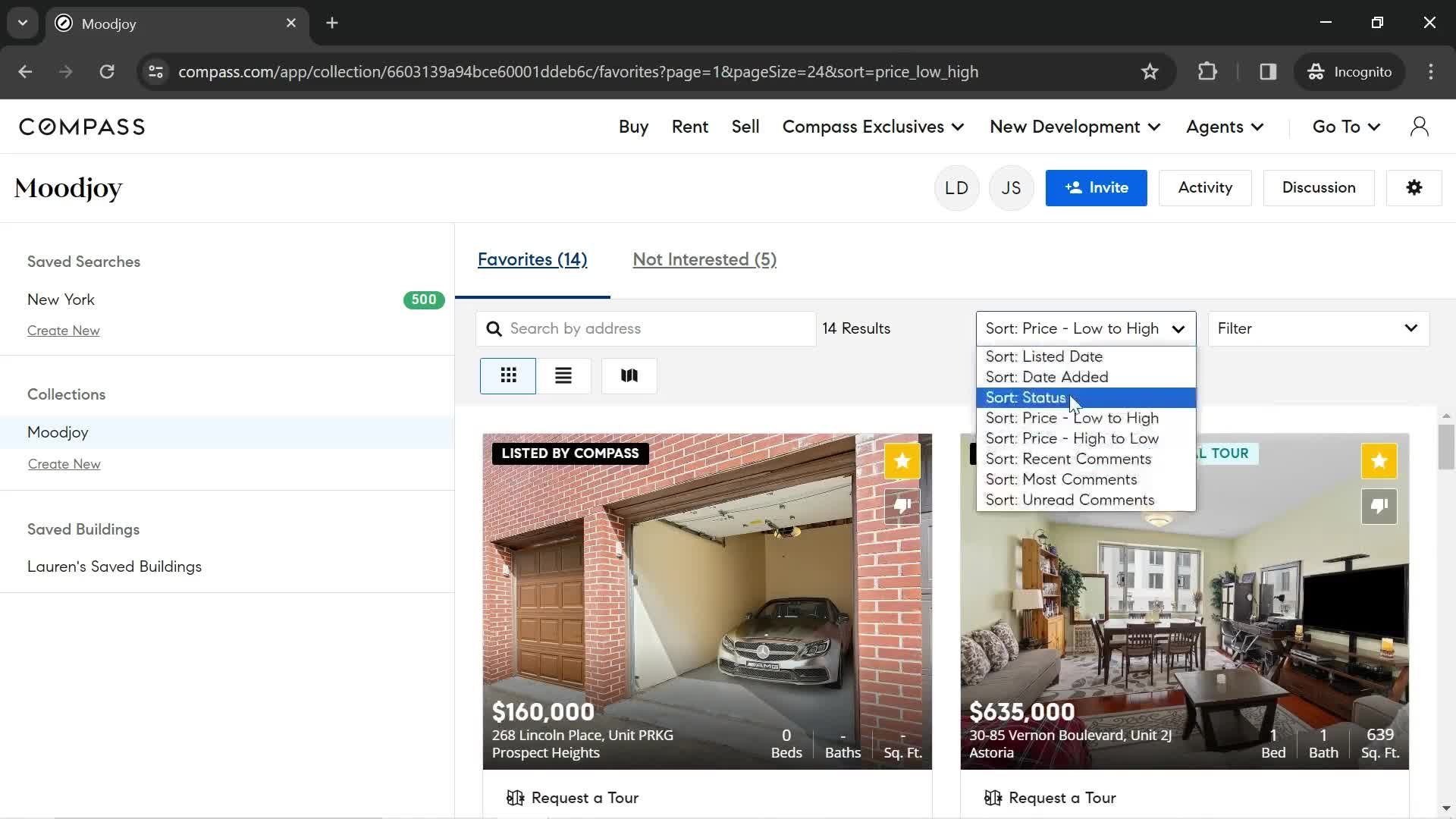Open a new browser tab
This screenshot has height=819, width=1456.
331,23
